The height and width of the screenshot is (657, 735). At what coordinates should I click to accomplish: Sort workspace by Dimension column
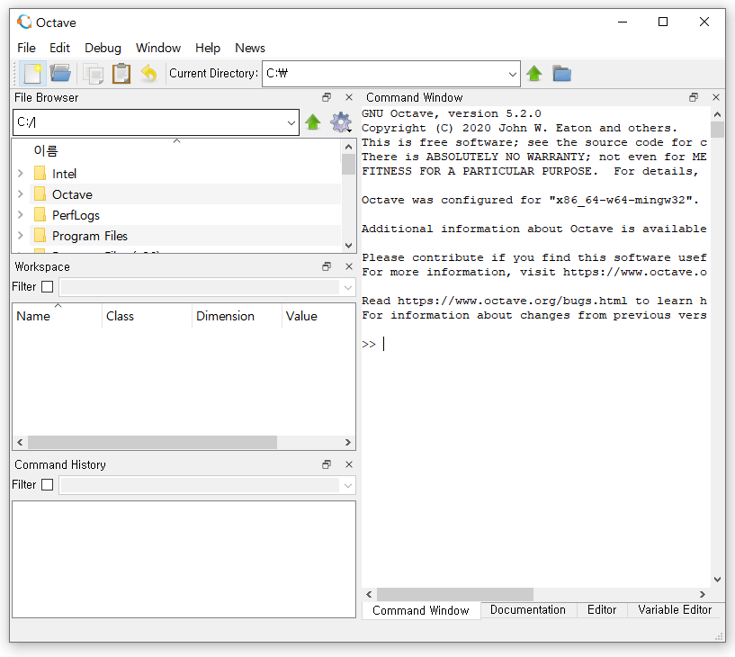point(237,316)
